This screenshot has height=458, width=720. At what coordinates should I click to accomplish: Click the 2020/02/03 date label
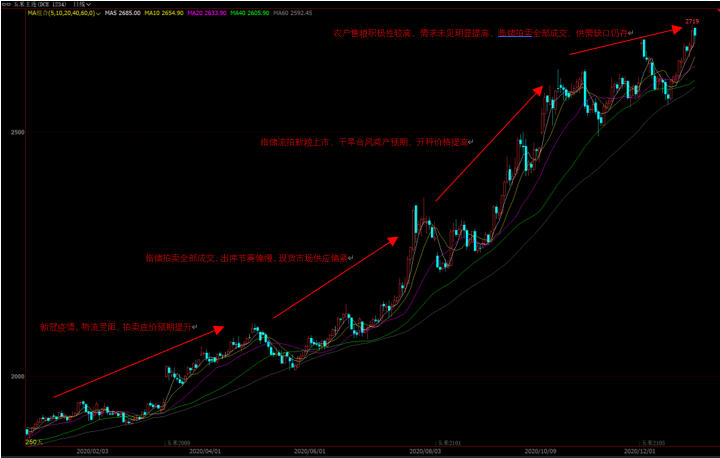pyautogui.click(x=92, y=451)
